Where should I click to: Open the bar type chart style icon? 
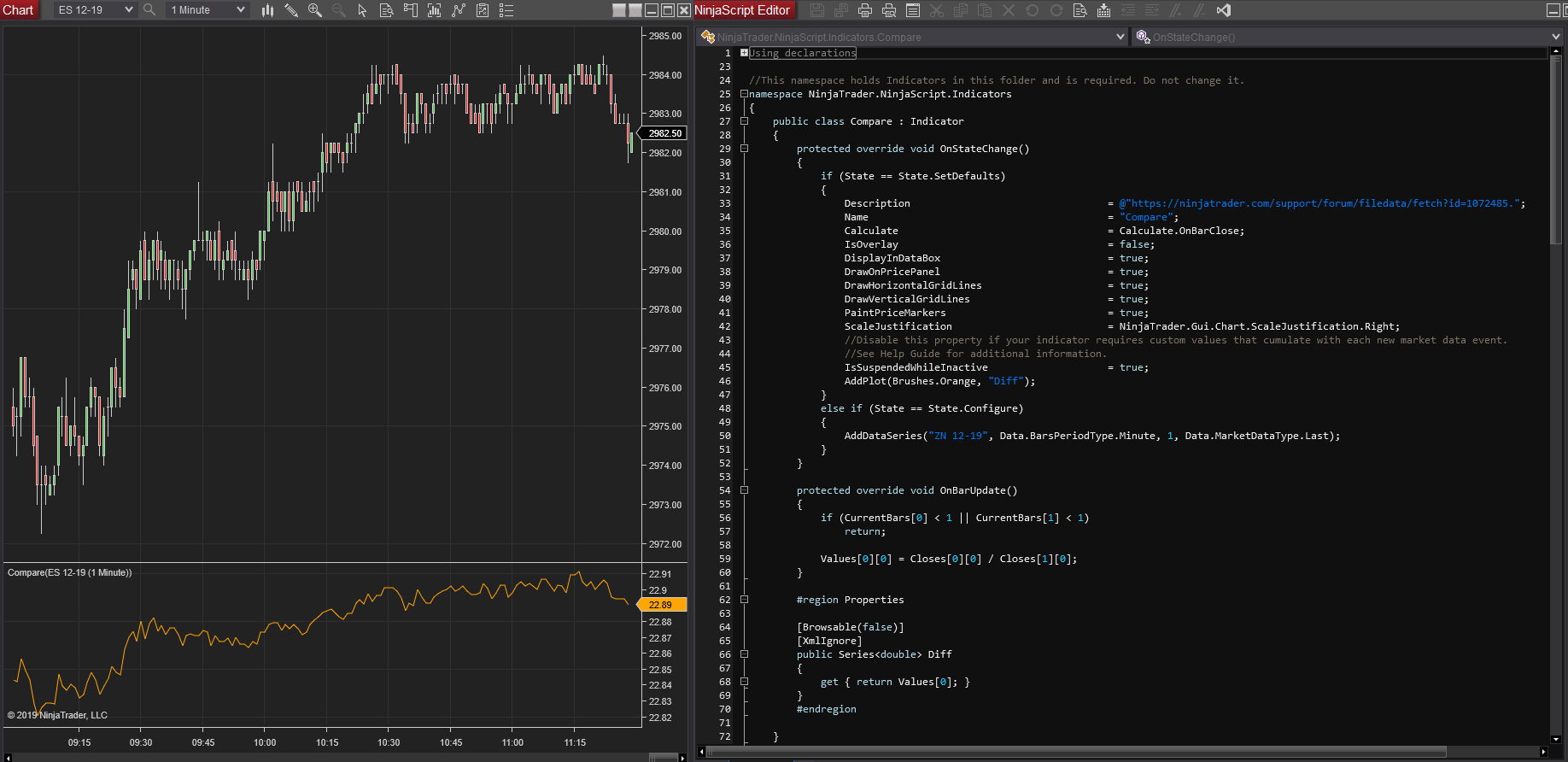(x=267, y=10)
